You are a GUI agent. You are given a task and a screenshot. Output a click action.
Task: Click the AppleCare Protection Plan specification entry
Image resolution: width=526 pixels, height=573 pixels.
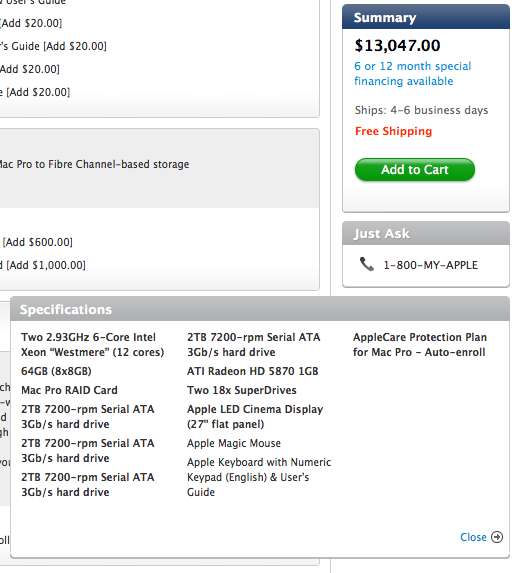420,345
